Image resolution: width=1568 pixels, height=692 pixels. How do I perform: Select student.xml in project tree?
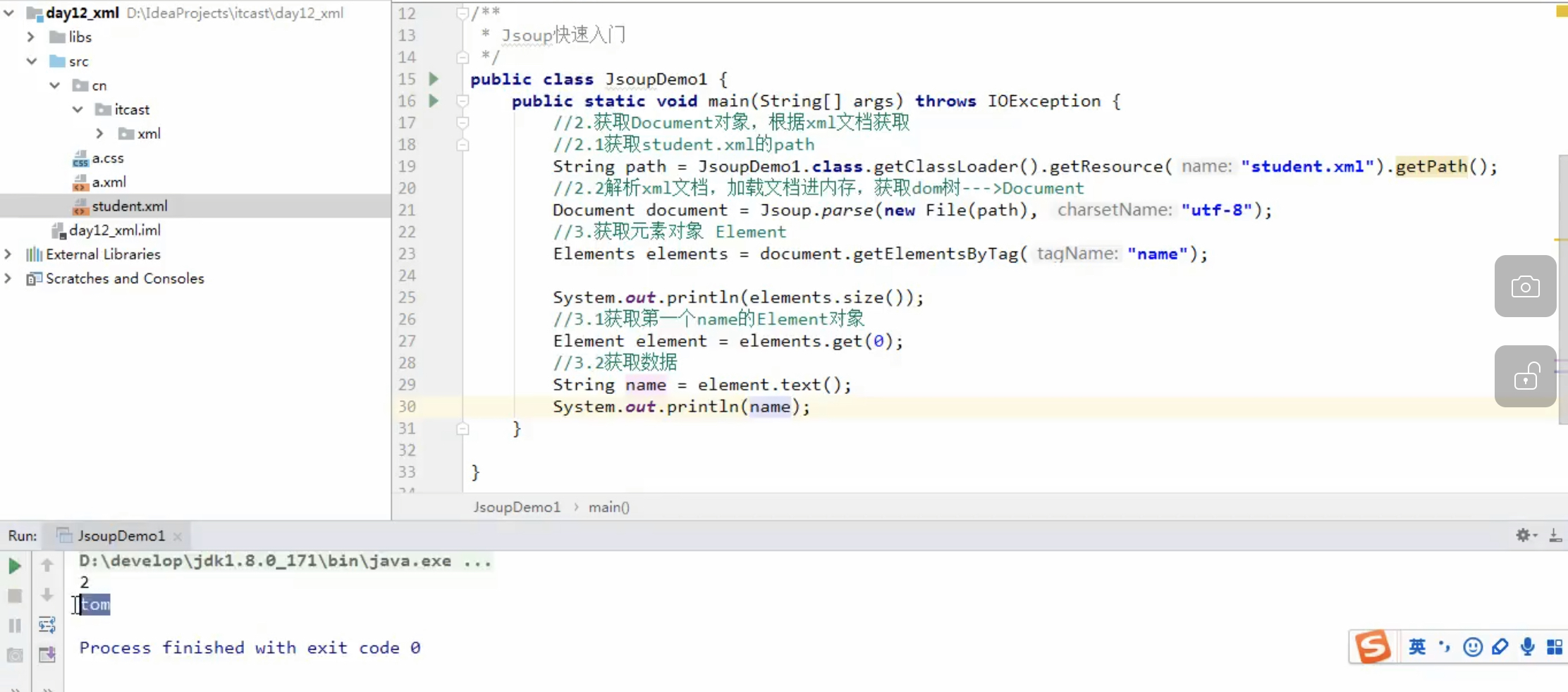[x=195, y=206]
